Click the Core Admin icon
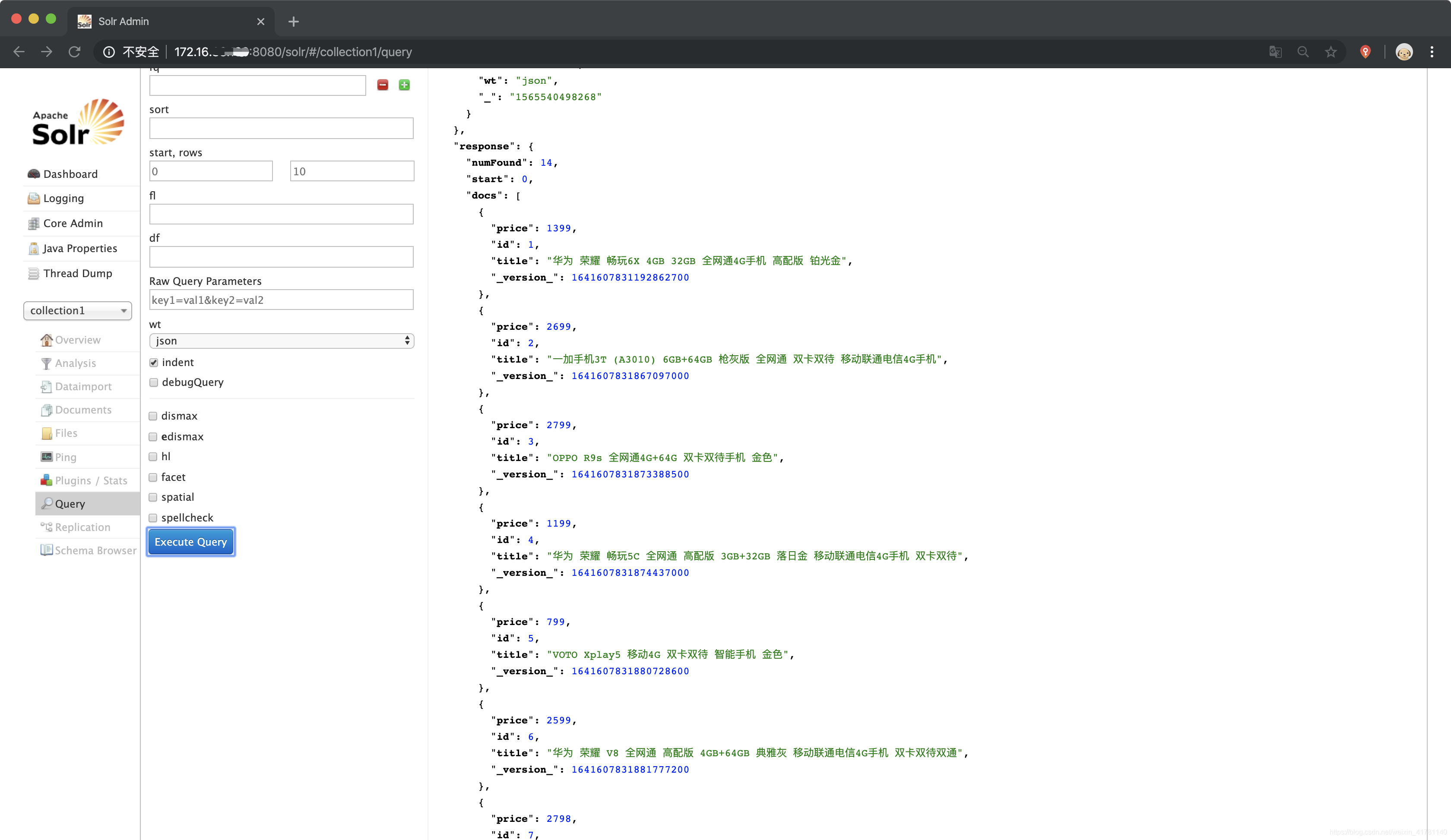 (x=34, y=223)
